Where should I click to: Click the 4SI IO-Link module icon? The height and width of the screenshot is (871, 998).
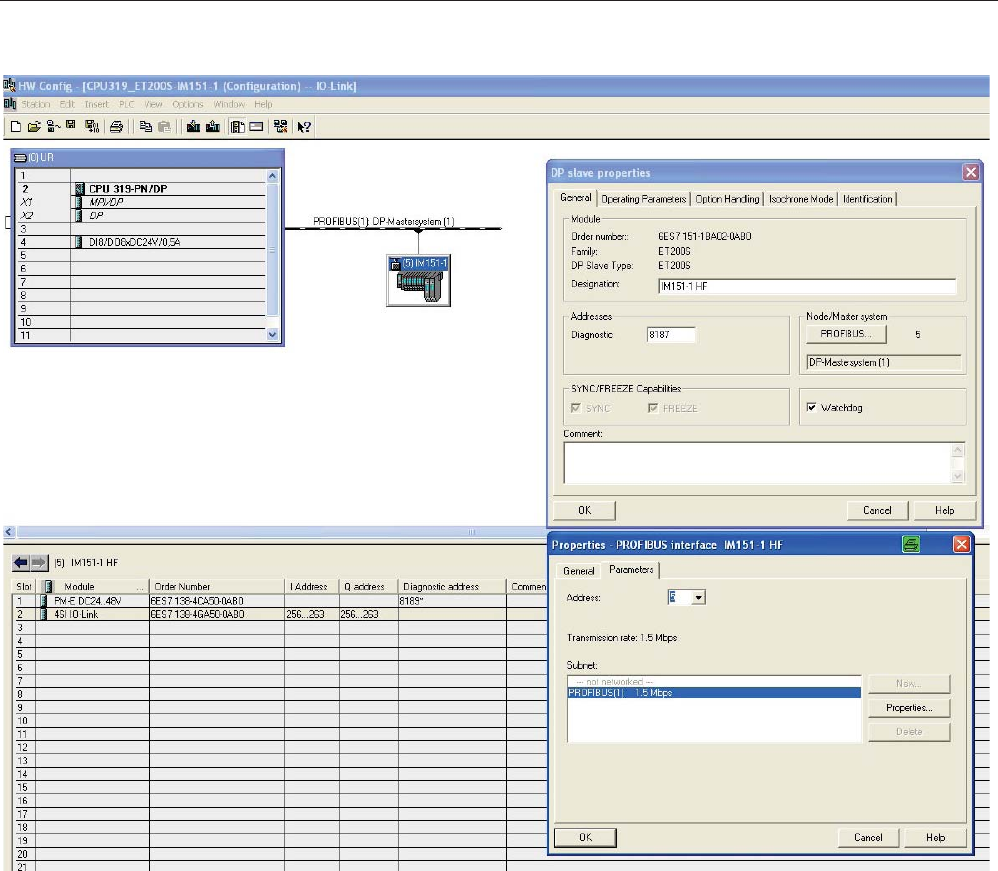pos(43,614)
